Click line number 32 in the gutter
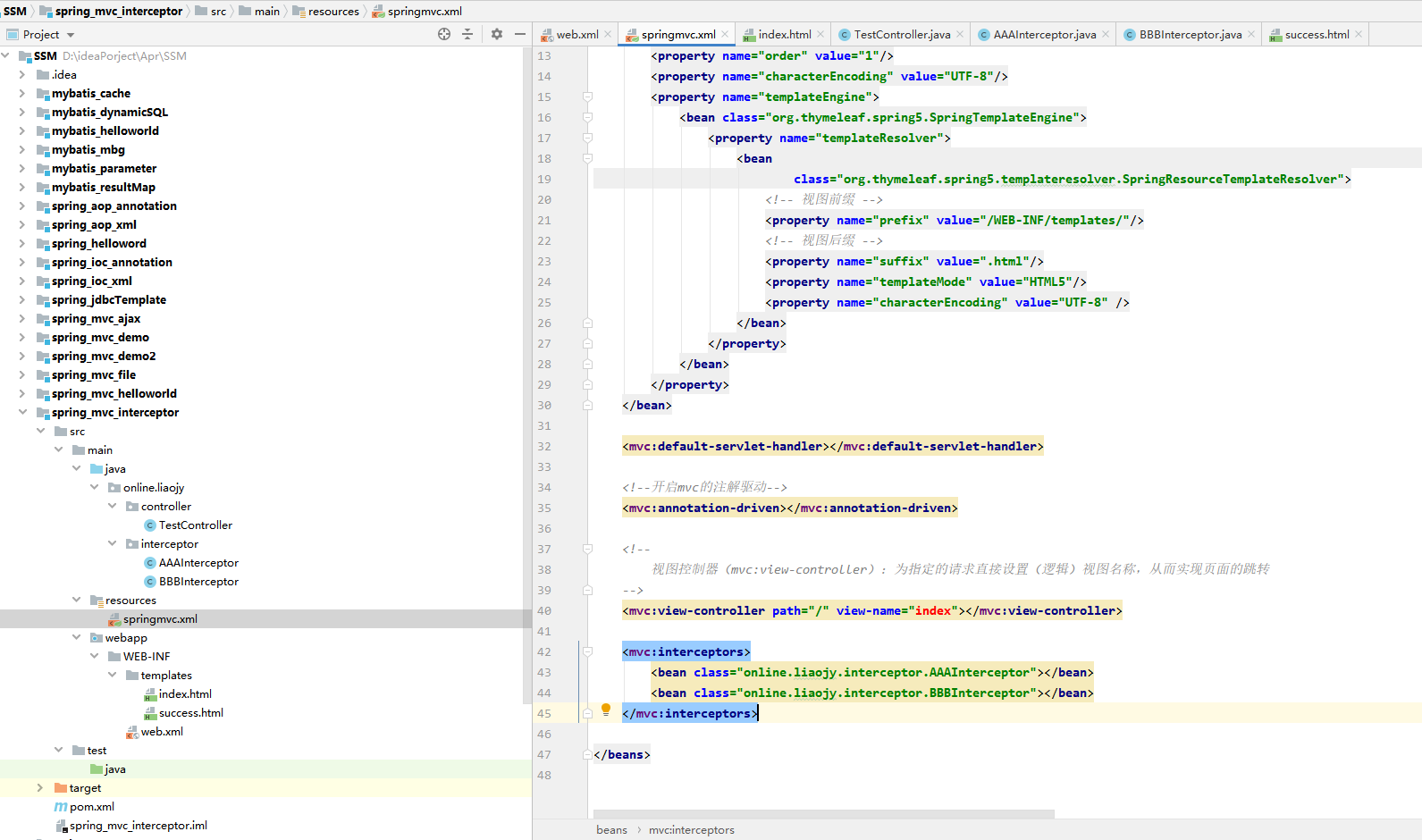Viewport: 1422px width, 840px height. pyautogui.click(x=544, y=447)
